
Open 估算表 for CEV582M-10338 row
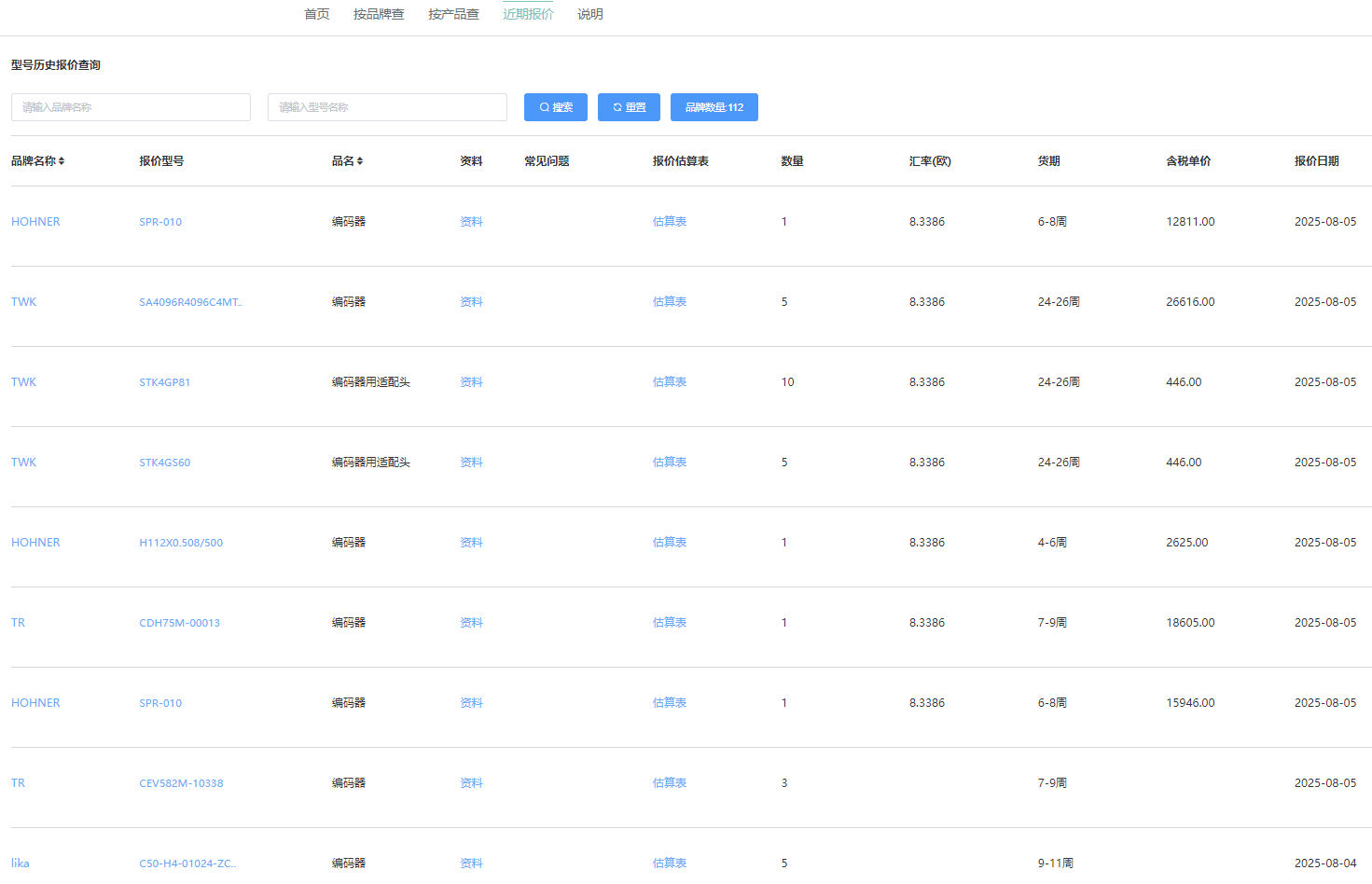coord(669,783)
